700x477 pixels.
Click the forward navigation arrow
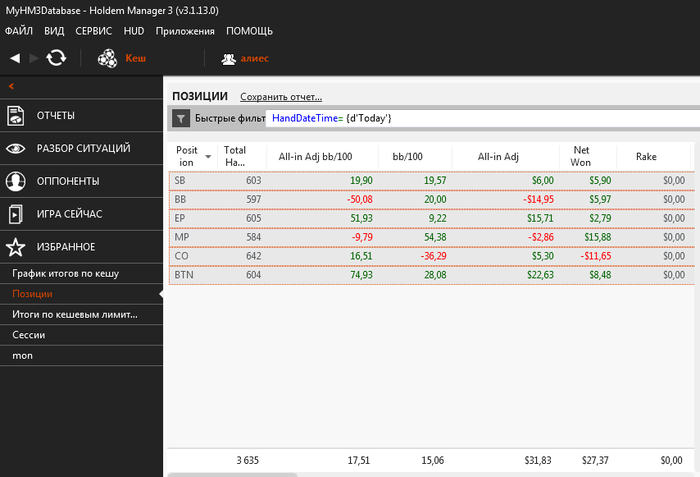pos(34,58)
